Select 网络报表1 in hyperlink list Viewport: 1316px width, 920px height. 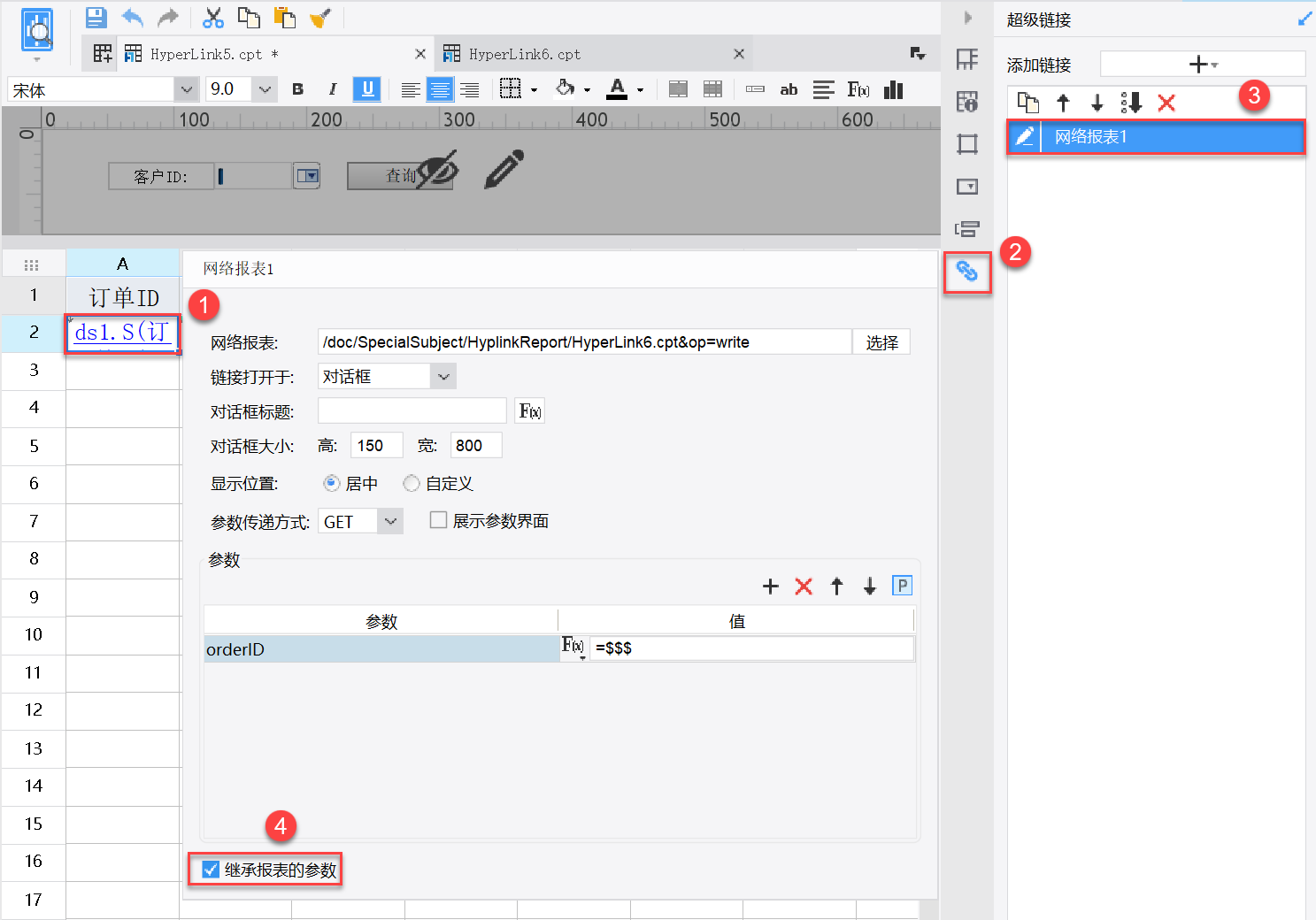tap(1156, 137)
